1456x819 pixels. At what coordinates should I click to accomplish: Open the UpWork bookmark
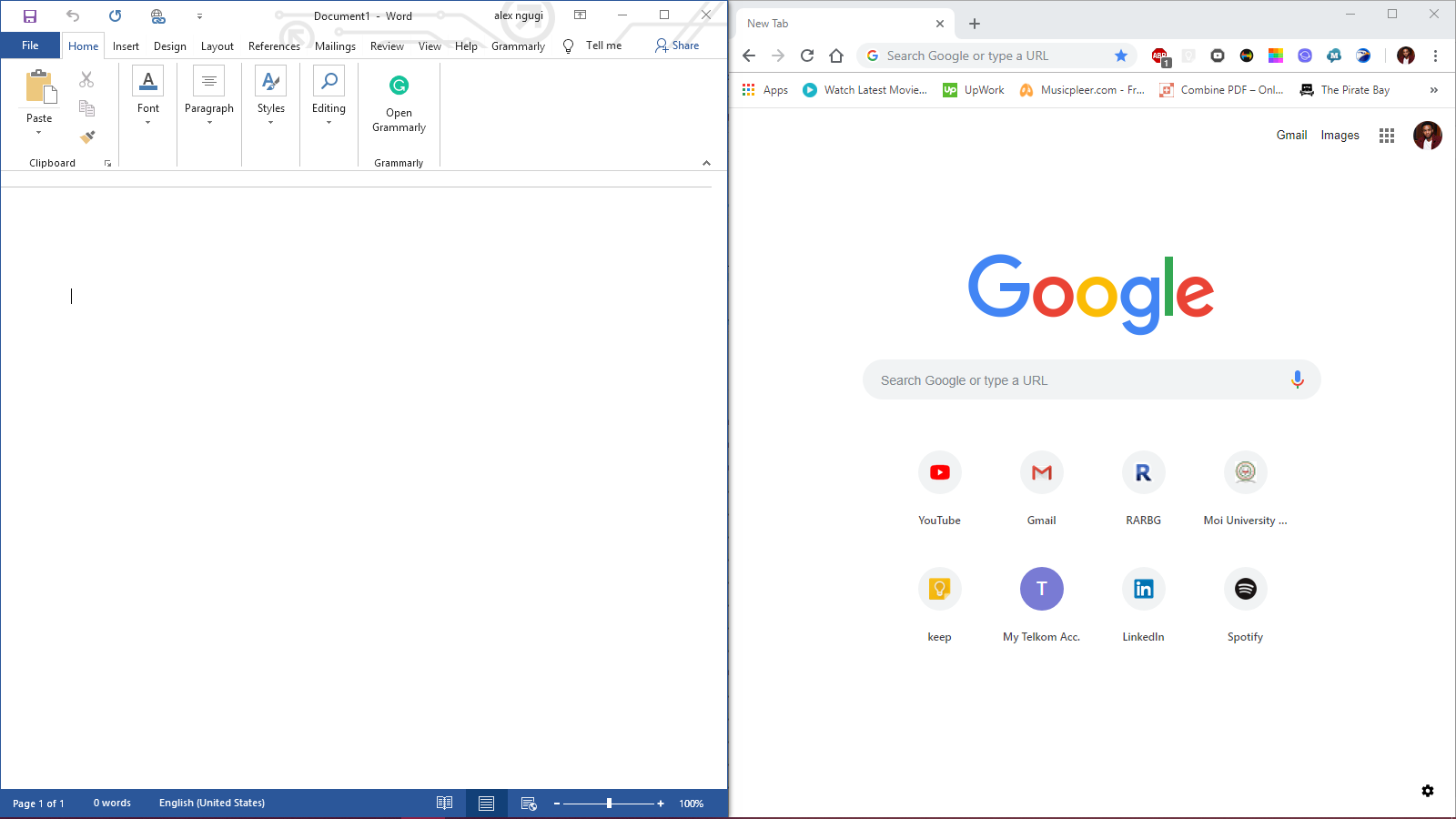(x=974, y=90)
